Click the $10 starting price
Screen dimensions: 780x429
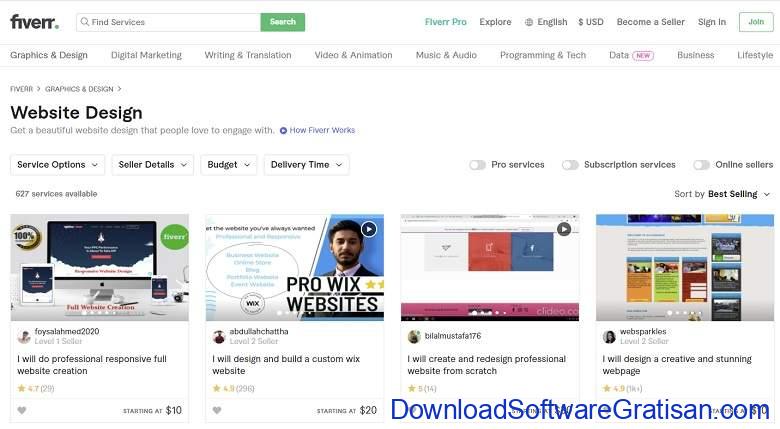click(x=174, y=411)
